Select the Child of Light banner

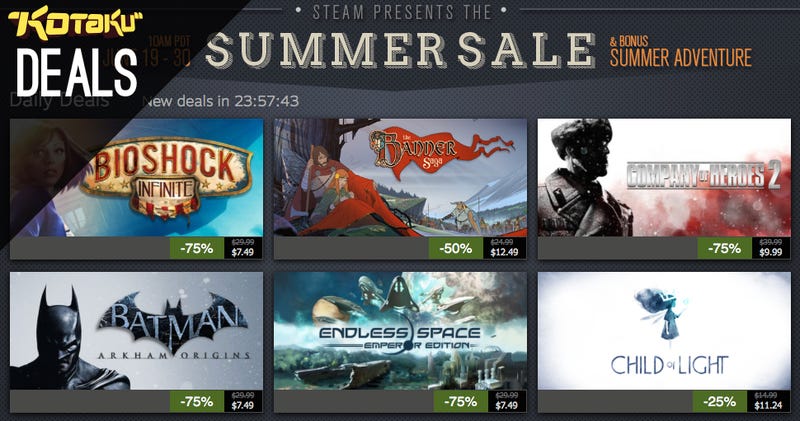point(664,331)
